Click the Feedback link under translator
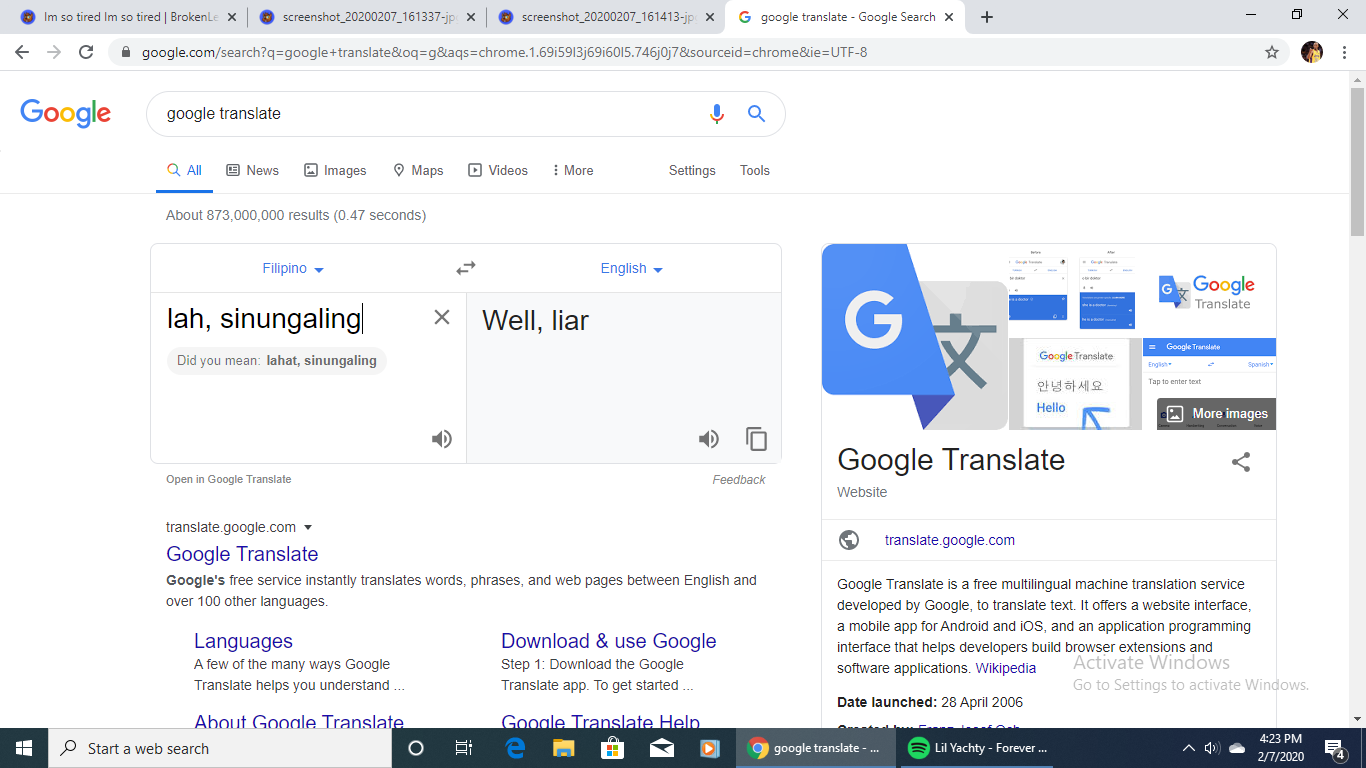1366x768 pixels. (739, 480)
